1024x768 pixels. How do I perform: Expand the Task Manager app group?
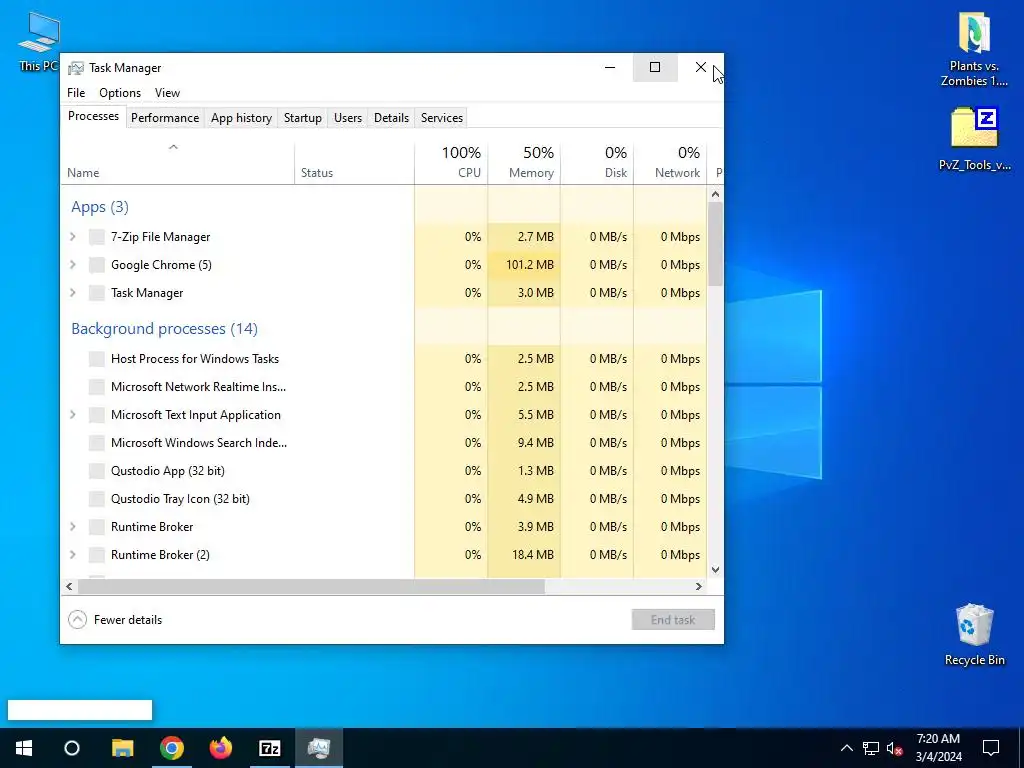pos(73,293)
